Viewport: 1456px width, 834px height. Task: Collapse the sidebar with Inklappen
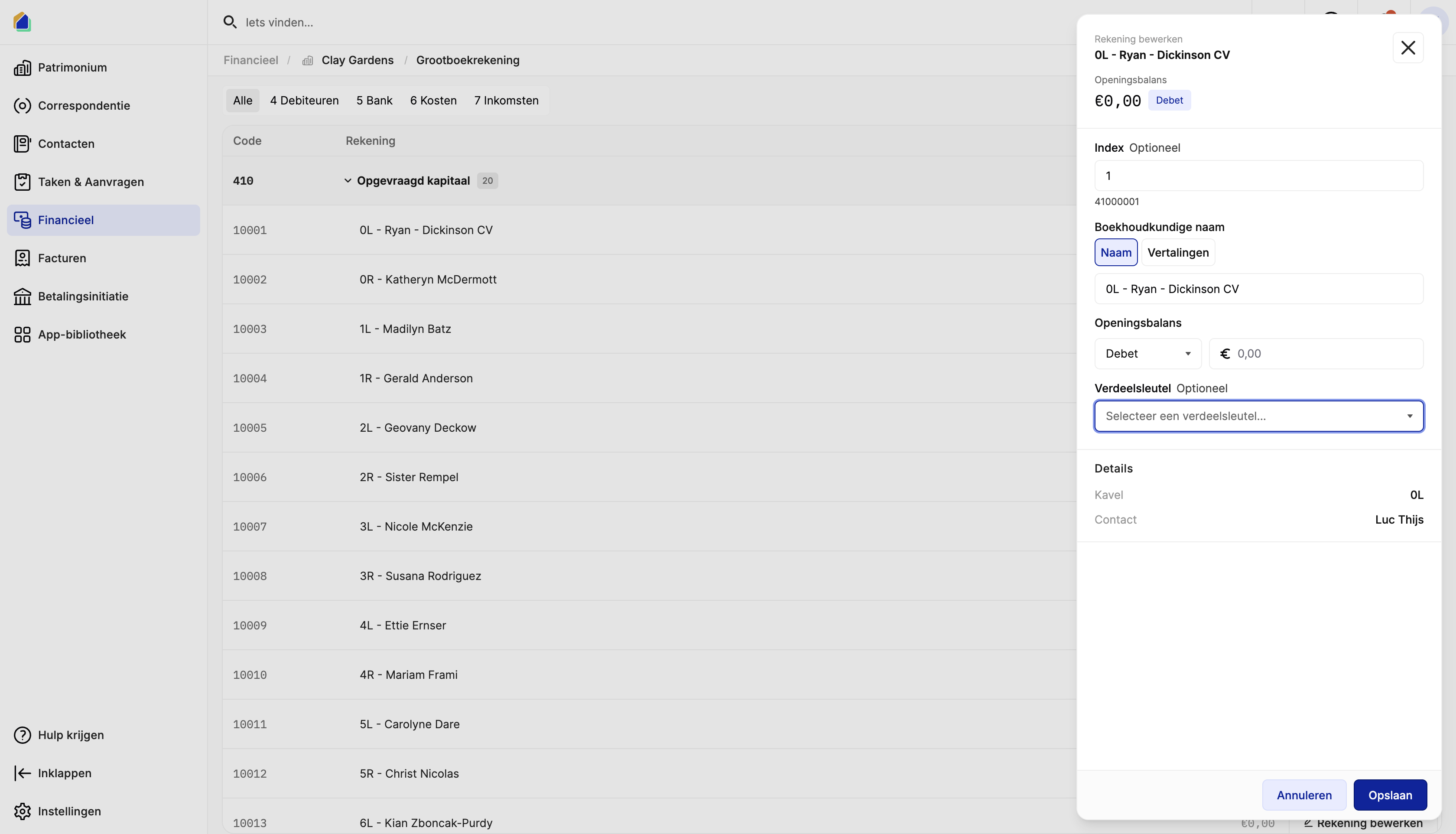(x=104, y=773)
